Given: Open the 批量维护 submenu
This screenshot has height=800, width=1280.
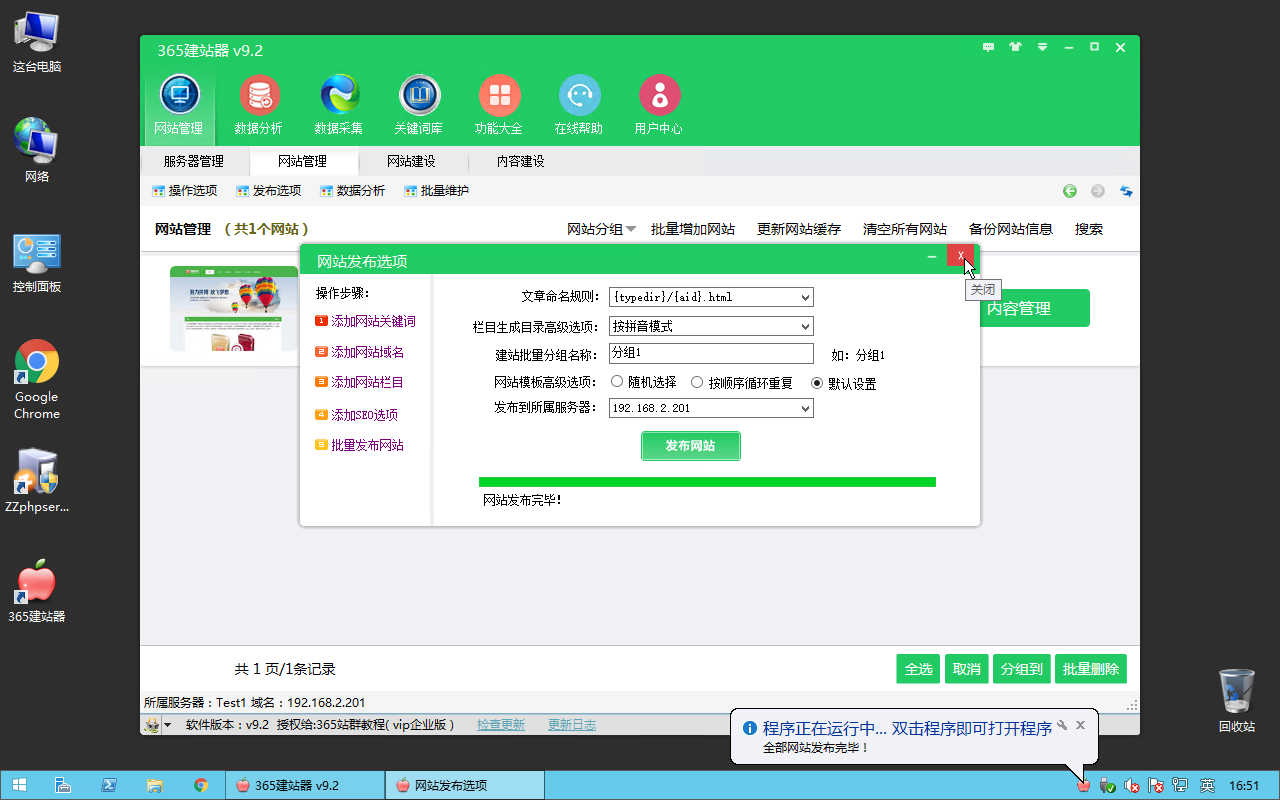Looking at the screenshot, I should [x=436, y=191].
